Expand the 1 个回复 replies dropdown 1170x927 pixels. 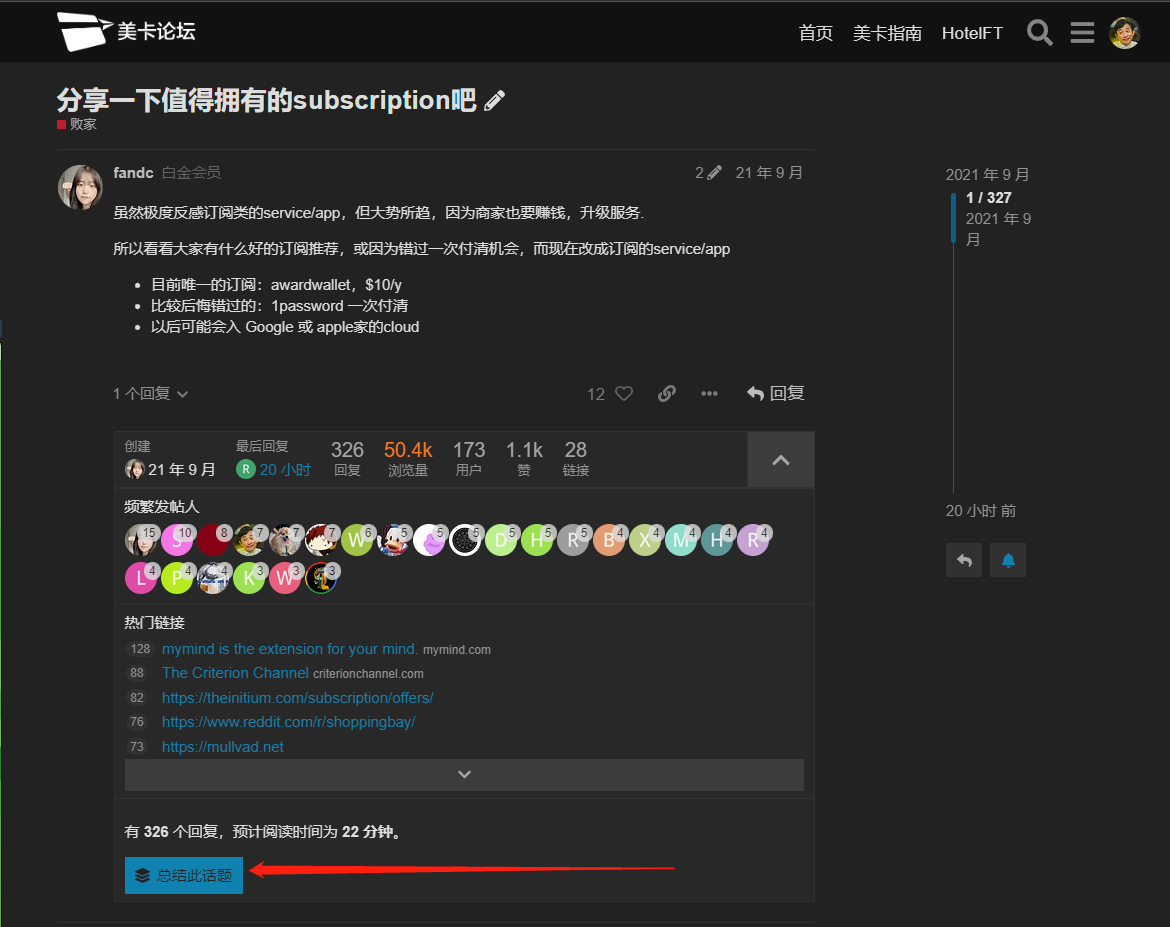tap(151, 394)
